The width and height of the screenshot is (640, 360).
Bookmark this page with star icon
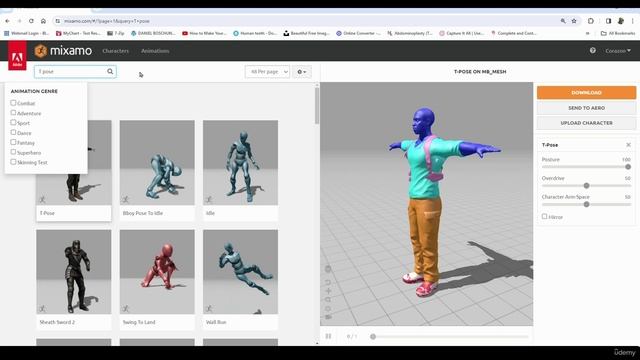pos(574,21)
